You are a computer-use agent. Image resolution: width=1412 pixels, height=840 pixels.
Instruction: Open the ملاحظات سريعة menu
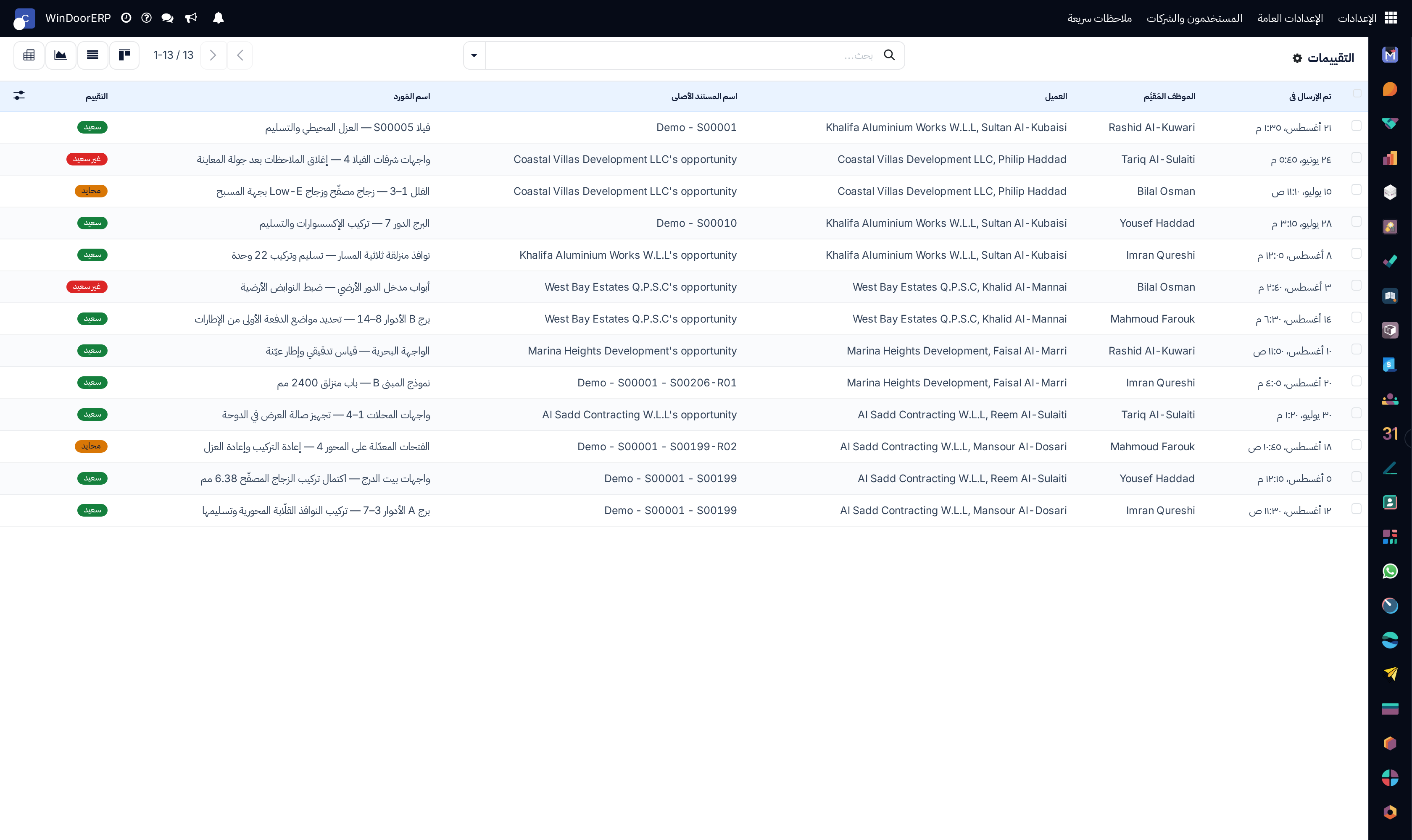[x=1100, y=18]
